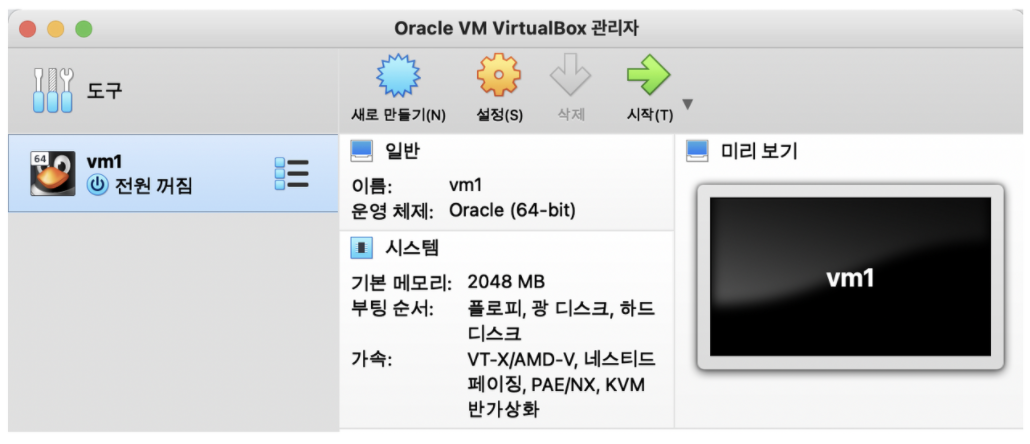This screenshot has width=1030, height=444.
Task: Click the vm1 preview thumbnail screen
Action: [850, 277]
